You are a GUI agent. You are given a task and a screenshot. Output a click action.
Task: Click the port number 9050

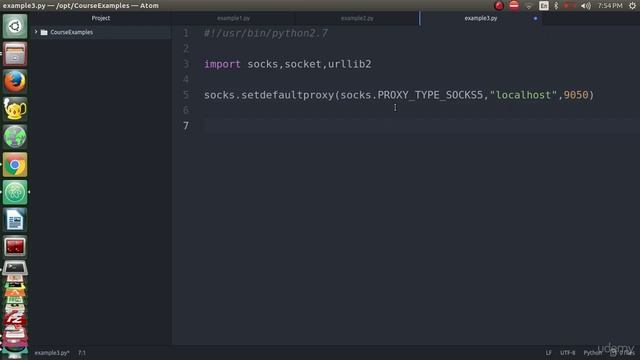576,95
